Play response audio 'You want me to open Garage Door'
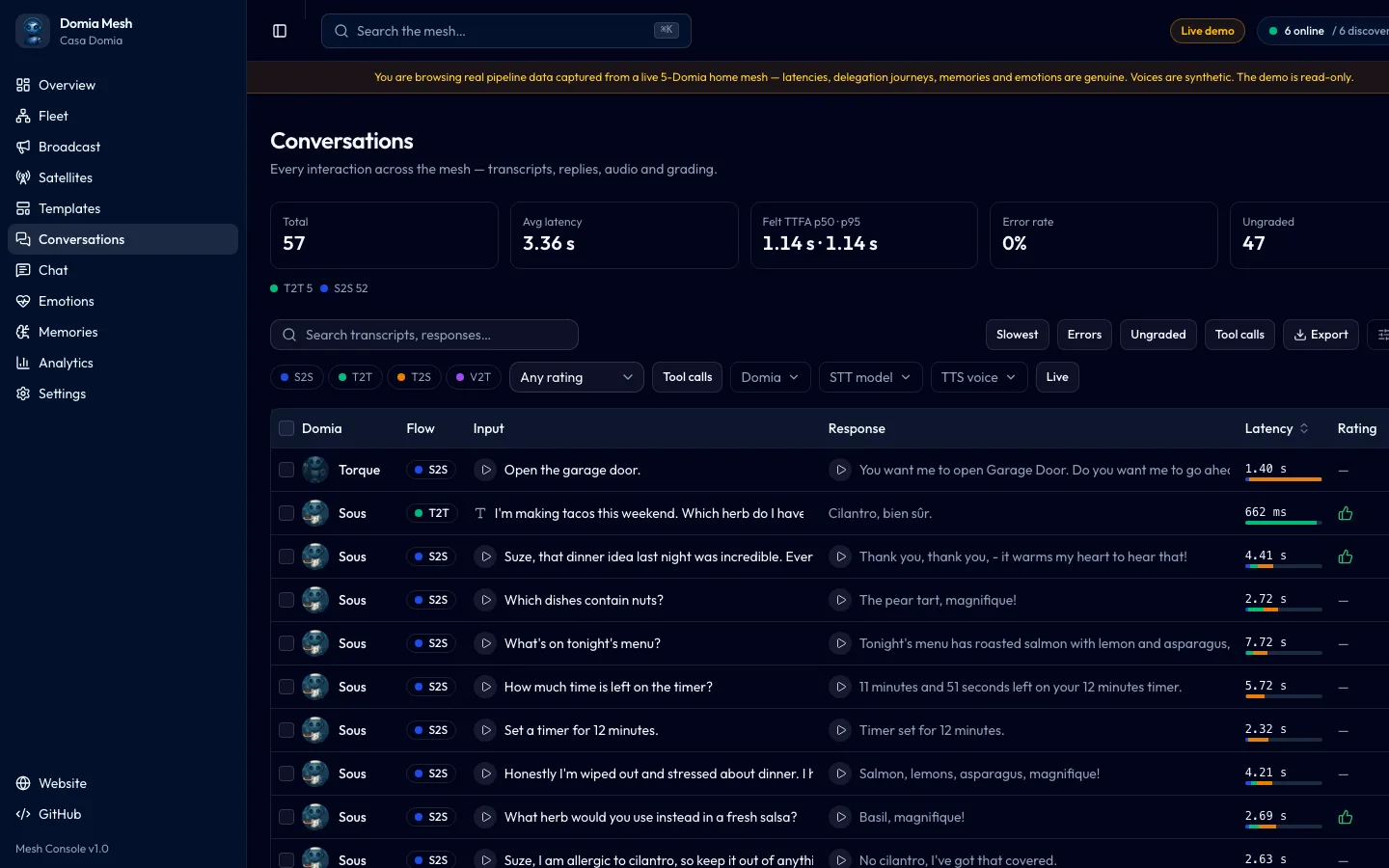This screenshot has width=1389, height=868. click(x=840, y=470)
